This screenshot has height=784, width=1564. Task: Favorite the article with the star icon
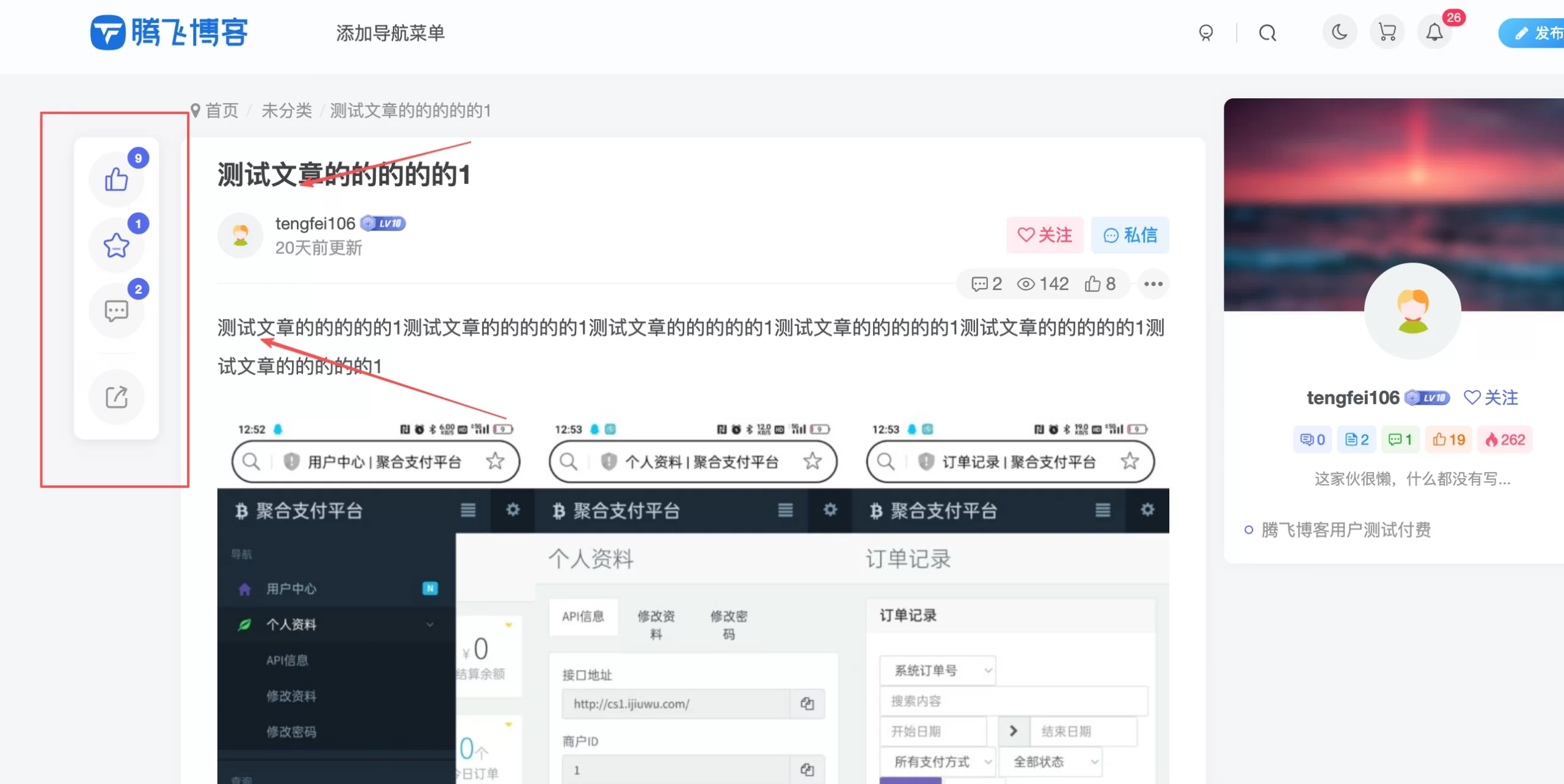(116, 245)
